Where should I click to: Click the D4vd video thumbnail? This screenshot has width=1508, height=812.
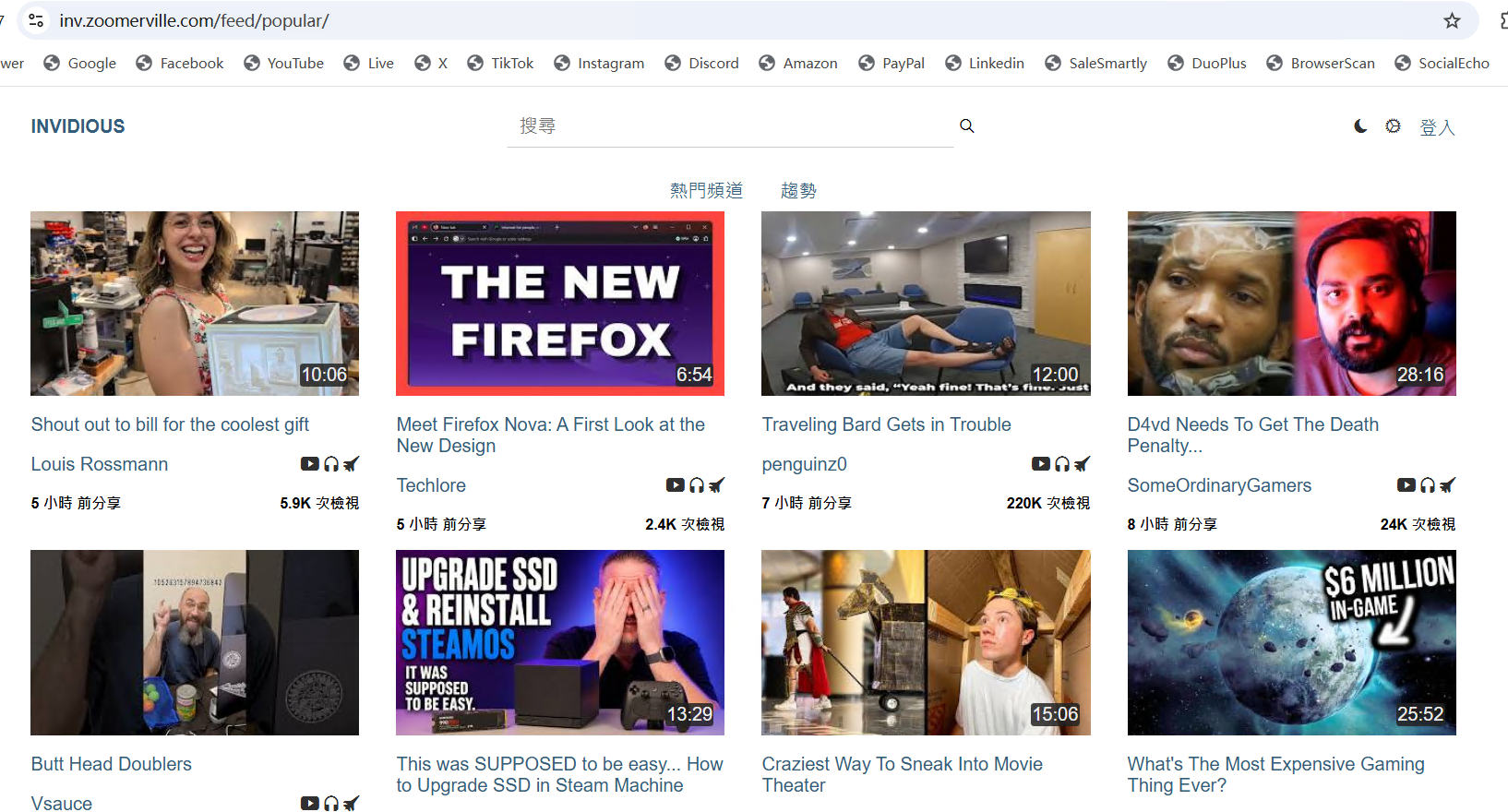click(x=1291, y=304)
